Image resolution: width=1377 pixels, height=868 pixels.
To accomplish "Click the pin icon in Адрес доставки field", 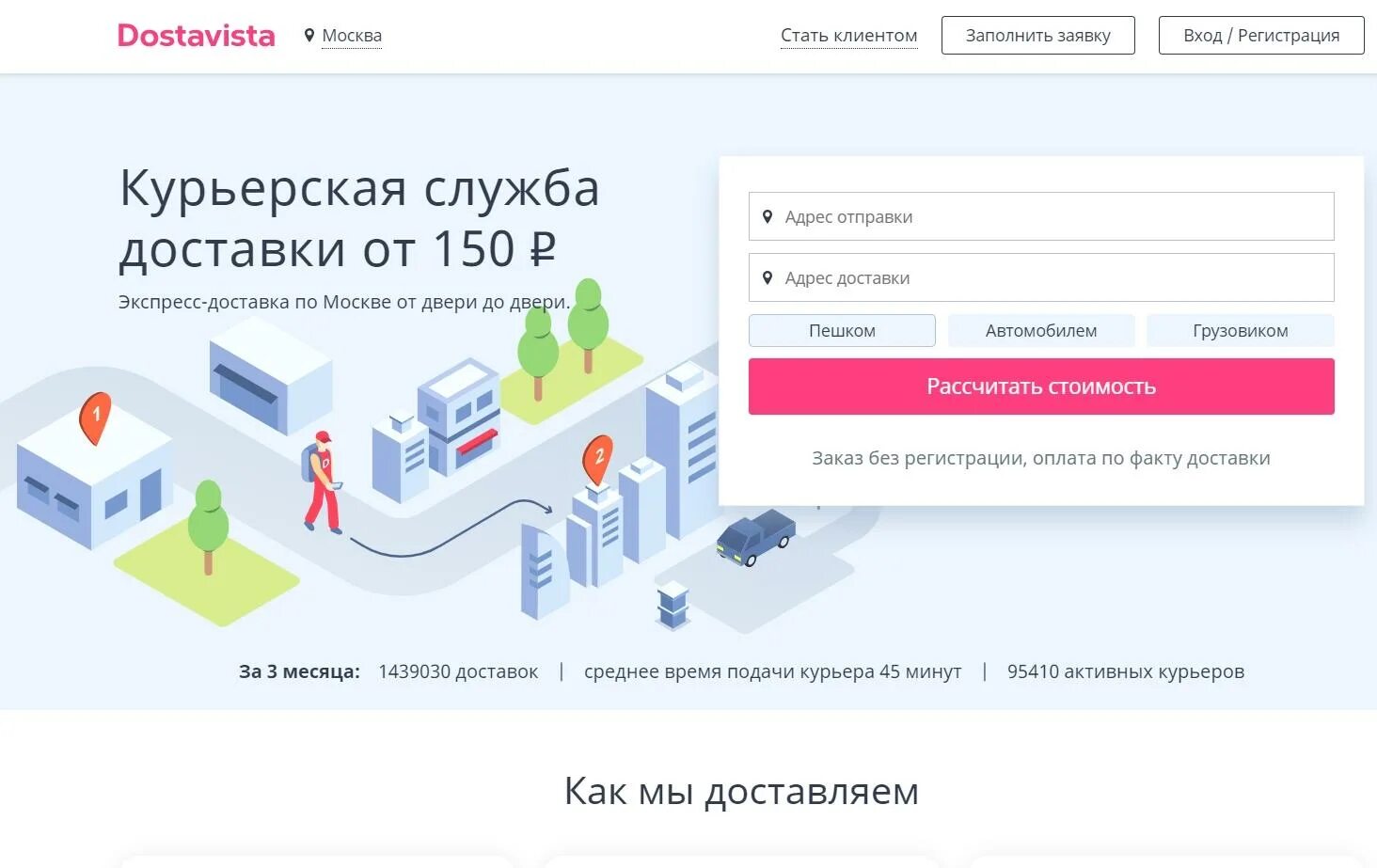I will [768, 277].
